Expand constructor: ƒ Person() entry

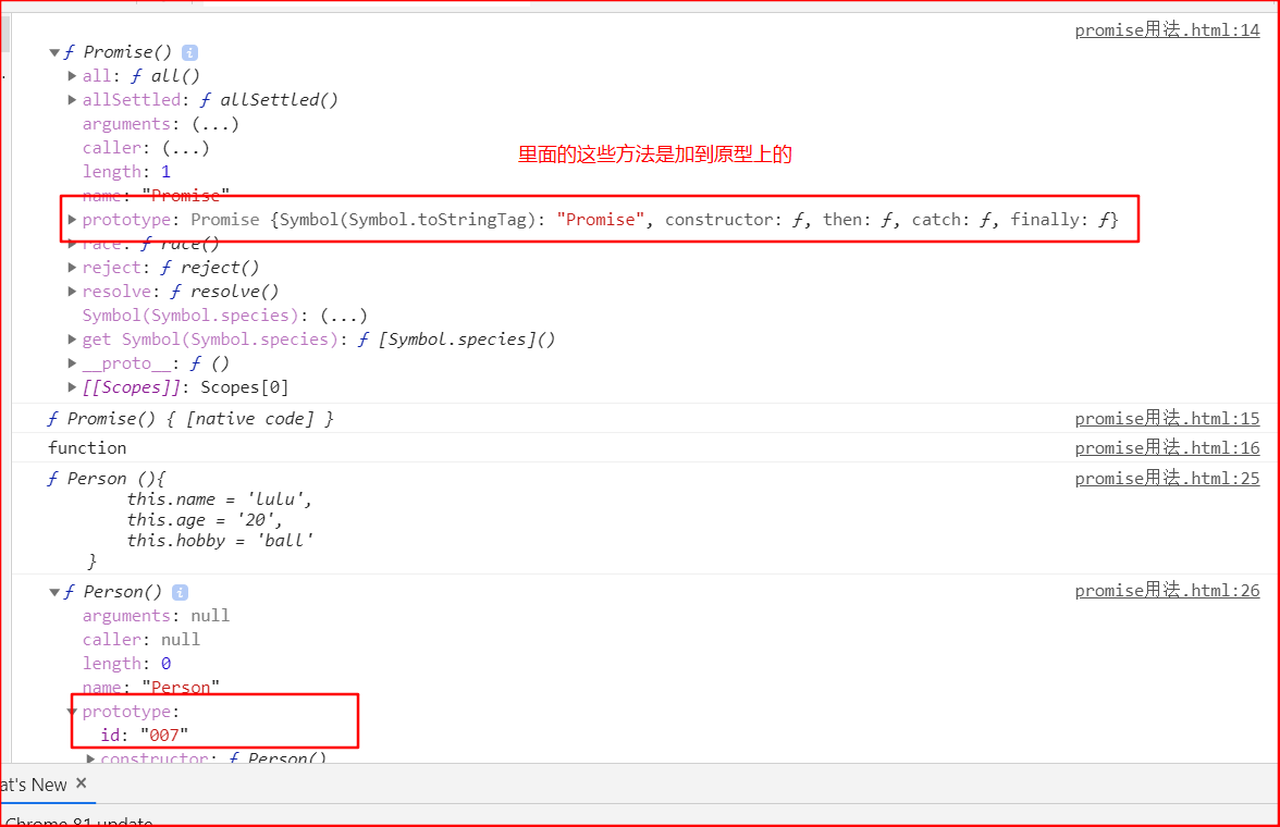(90, 759)
